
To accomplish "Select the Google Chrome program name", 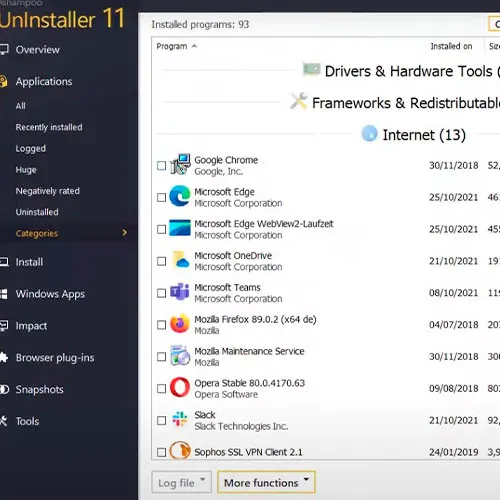I will pyautogui.click(x=226, y=160).
